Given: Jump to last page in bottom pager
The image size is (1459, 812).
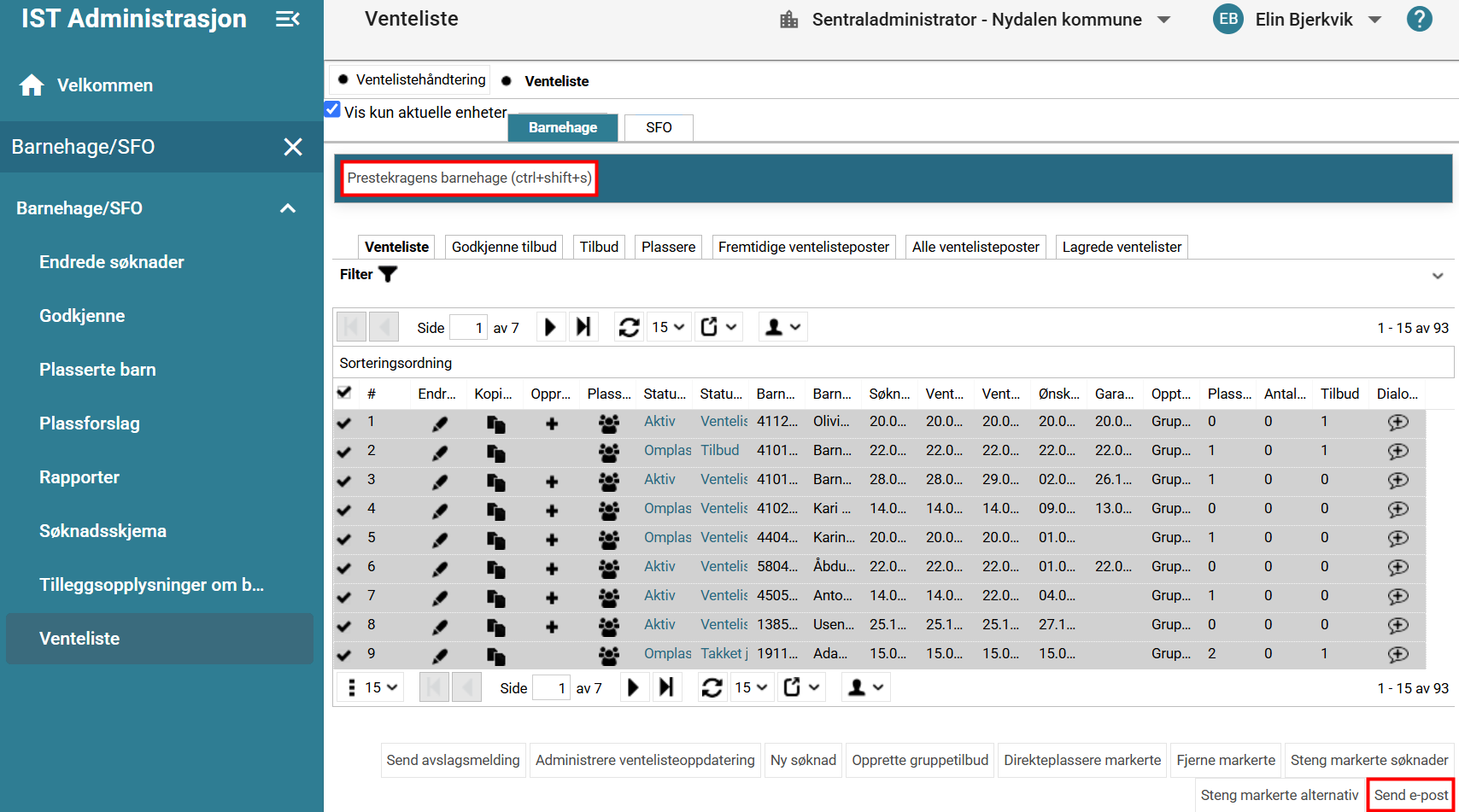Looking at the screenshot, I should [666, 687].
